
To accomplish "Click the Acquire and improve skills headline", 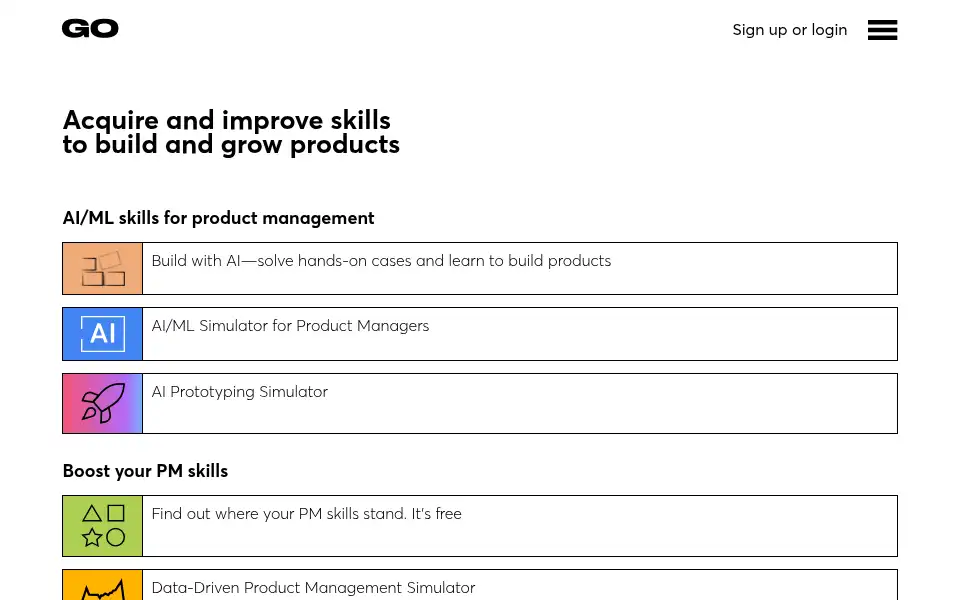I will click(x=231, y=132).
